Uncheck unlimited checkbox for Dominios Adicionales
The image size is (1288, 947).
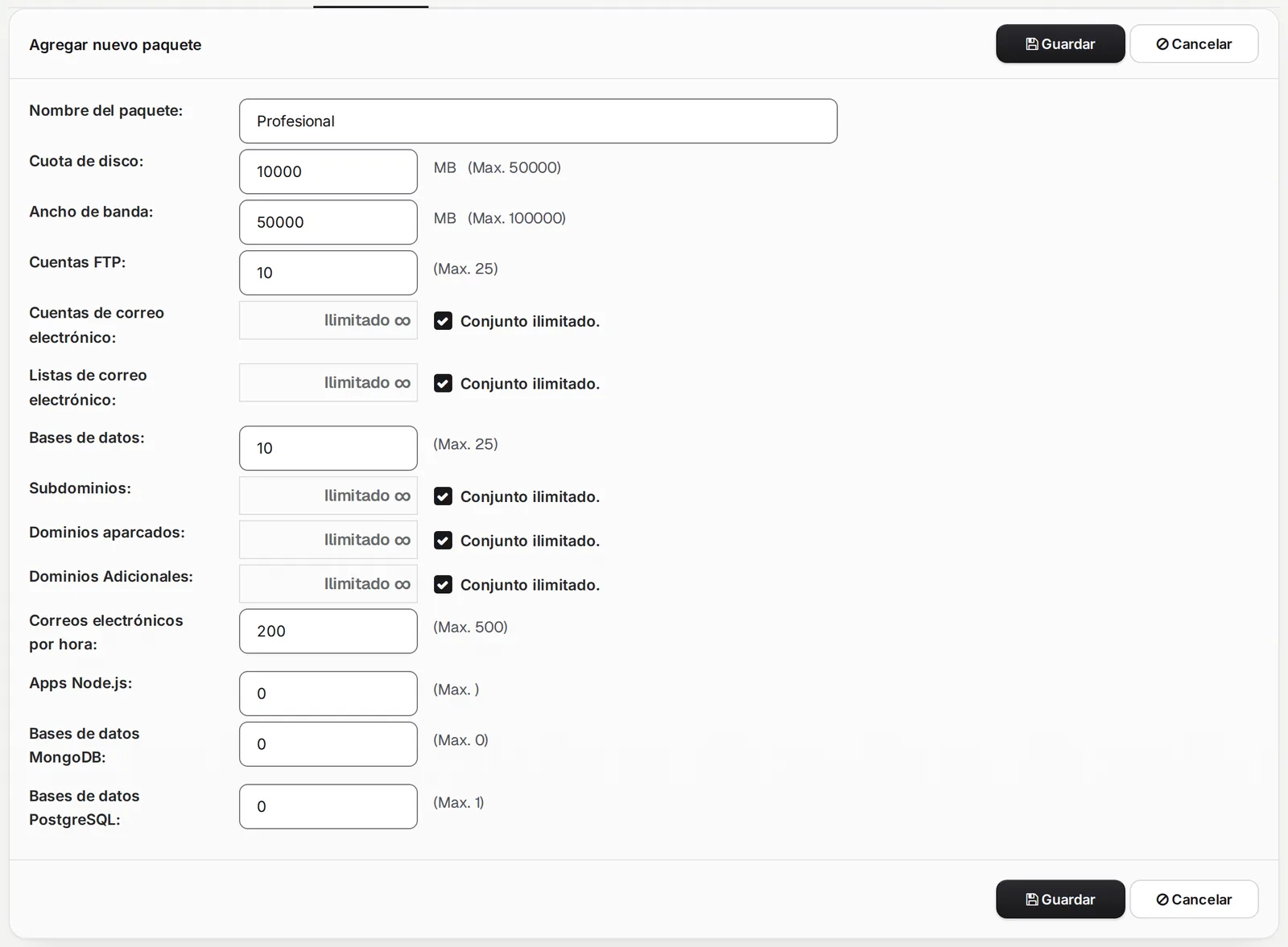pyautogui.click(x=443, y=585)
